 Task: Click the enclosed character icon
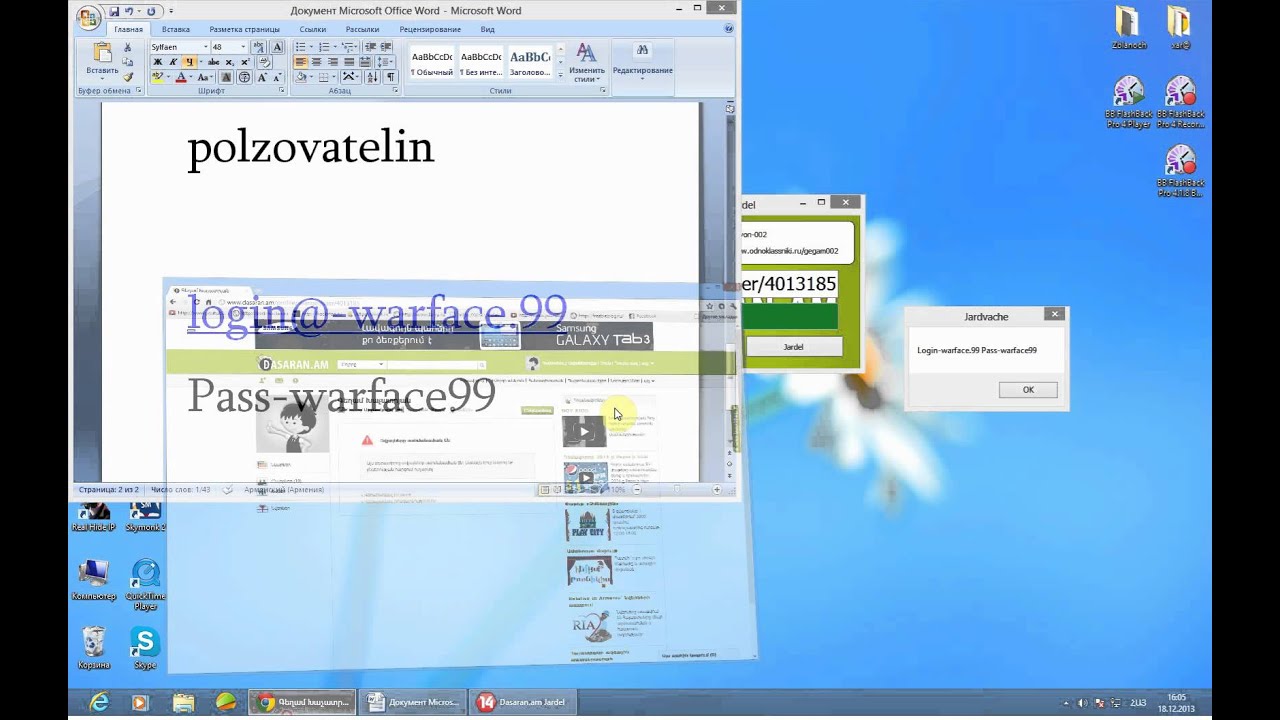click(x=244, y=77)
